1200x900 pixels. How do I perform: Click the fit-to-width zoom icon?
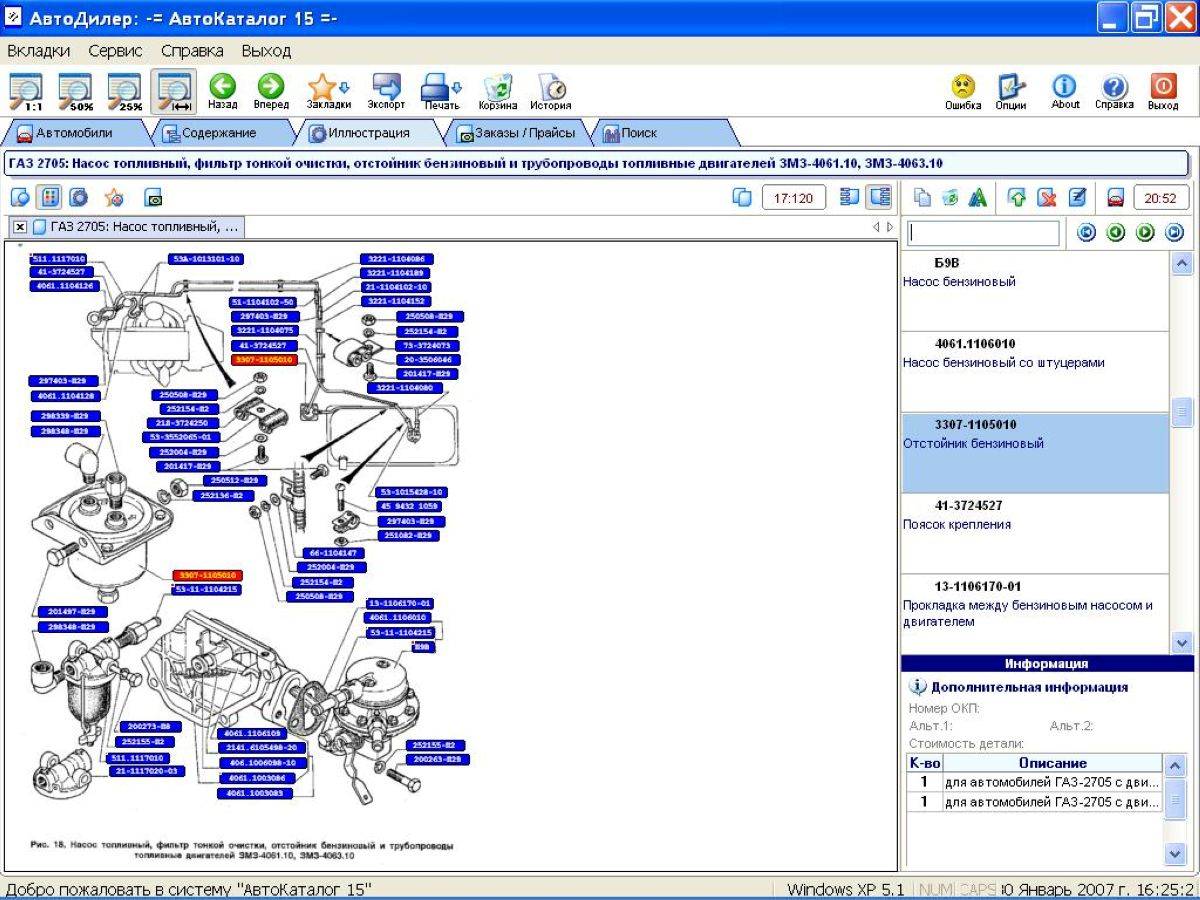(173, 90)
